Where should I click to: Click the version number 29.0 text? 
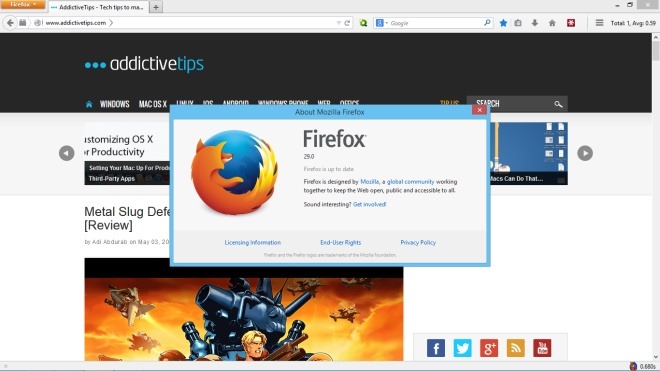(309, 156)
